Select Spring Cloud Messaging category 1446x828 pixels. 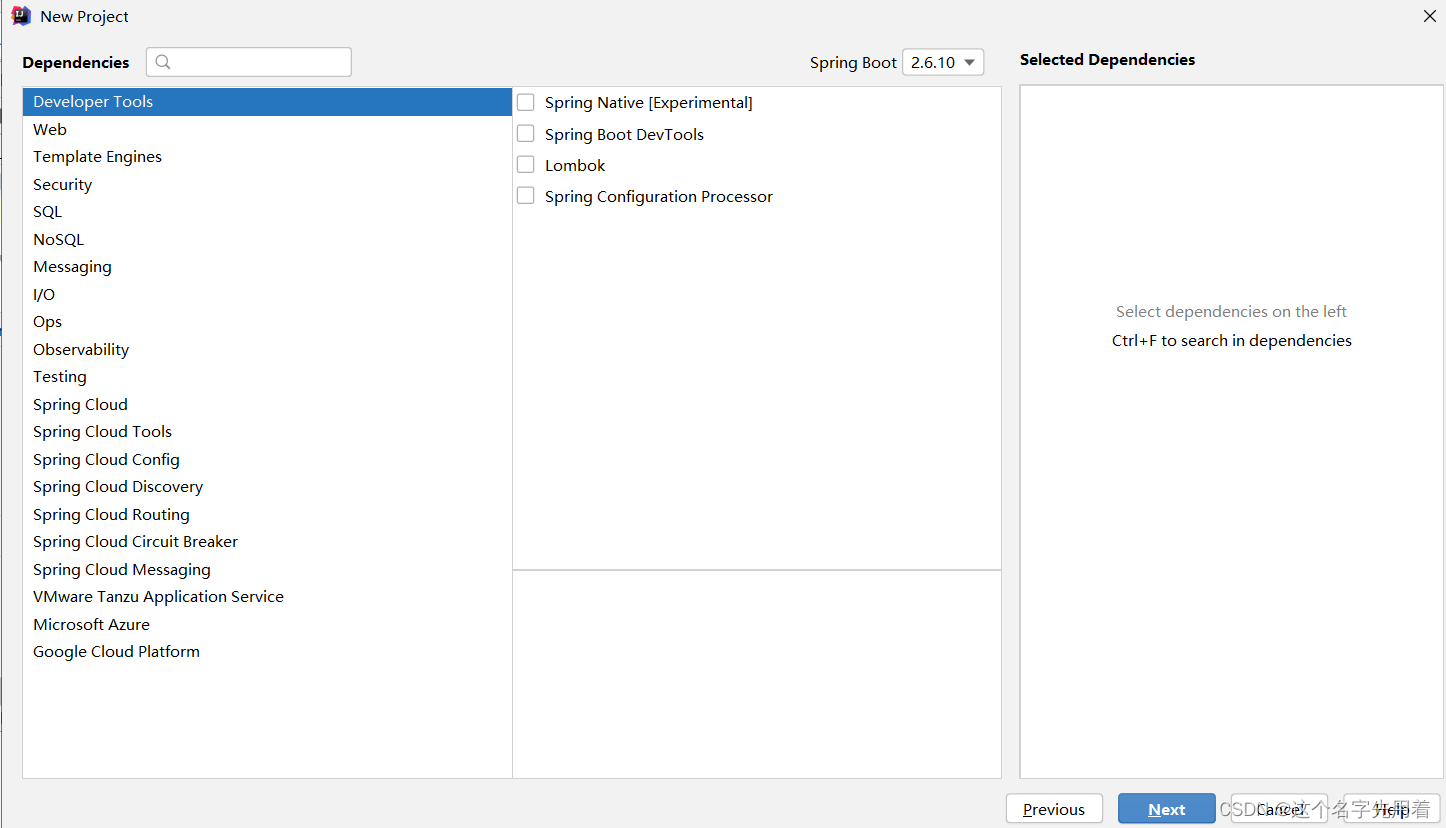tap(267, 569)
